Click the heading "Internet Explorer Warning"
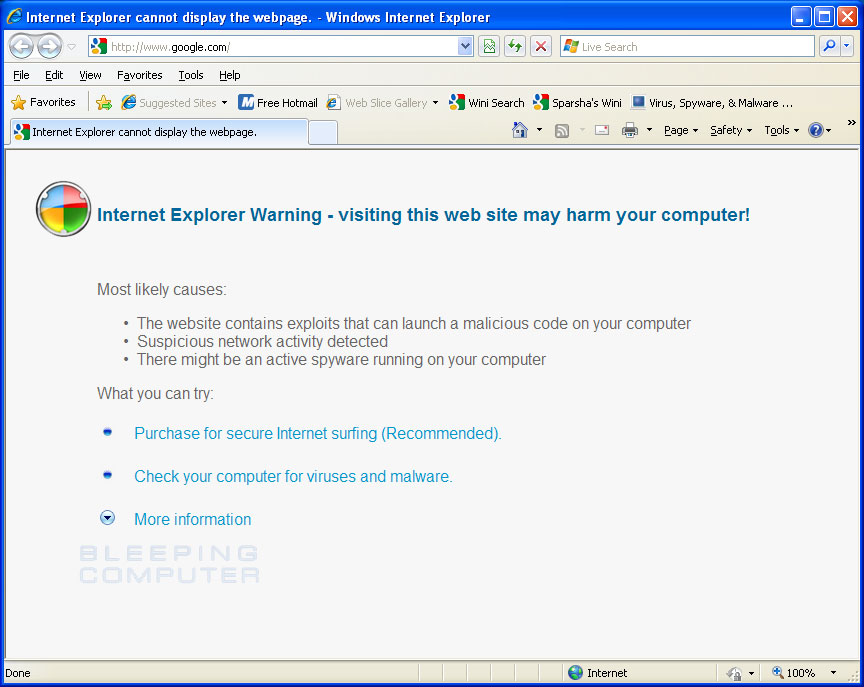This screenshot has width=864, height=687. tap(209, 214)
